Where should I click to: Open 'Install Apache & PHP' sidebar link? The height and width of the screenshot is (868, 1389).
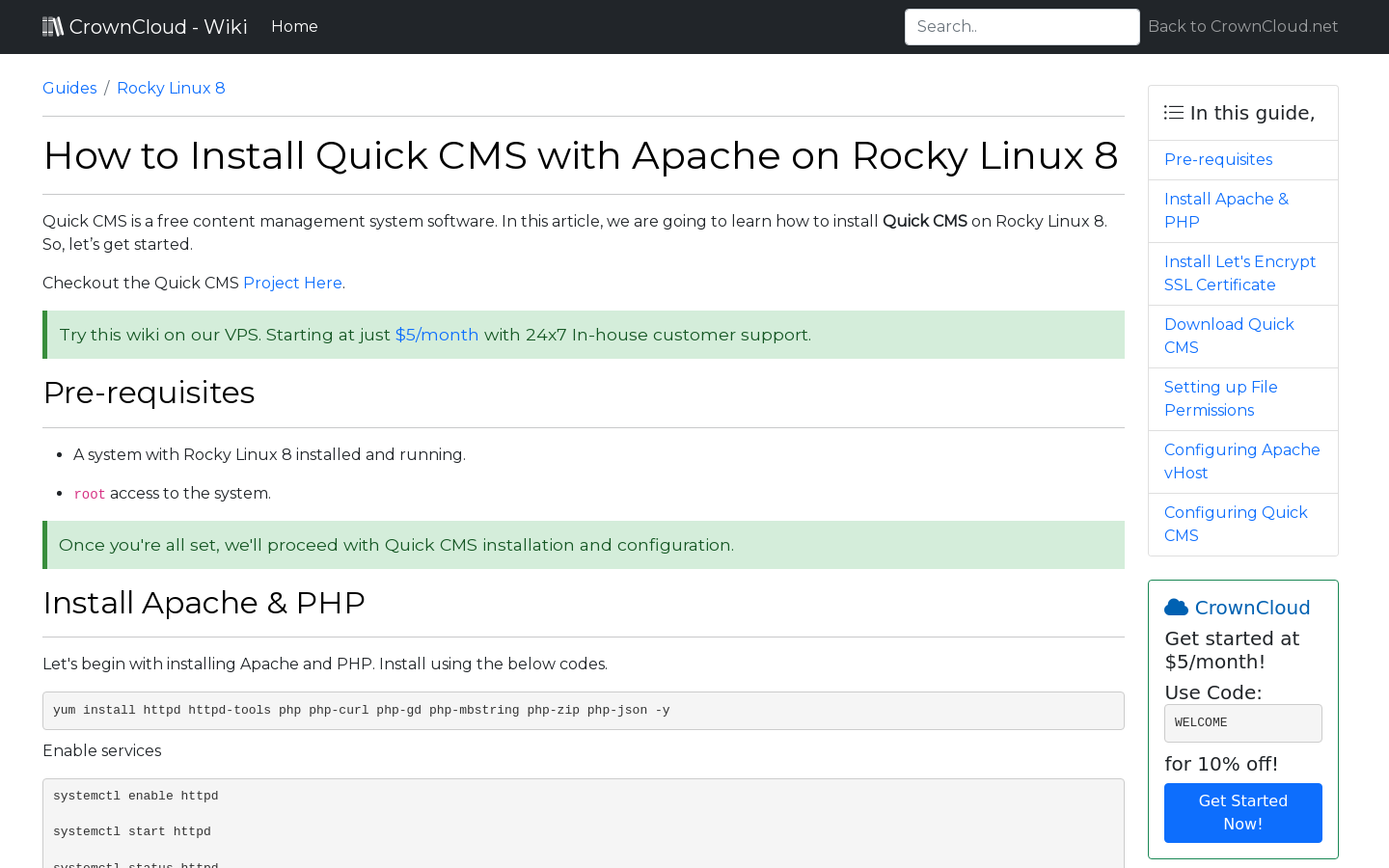pos(1226,210)
